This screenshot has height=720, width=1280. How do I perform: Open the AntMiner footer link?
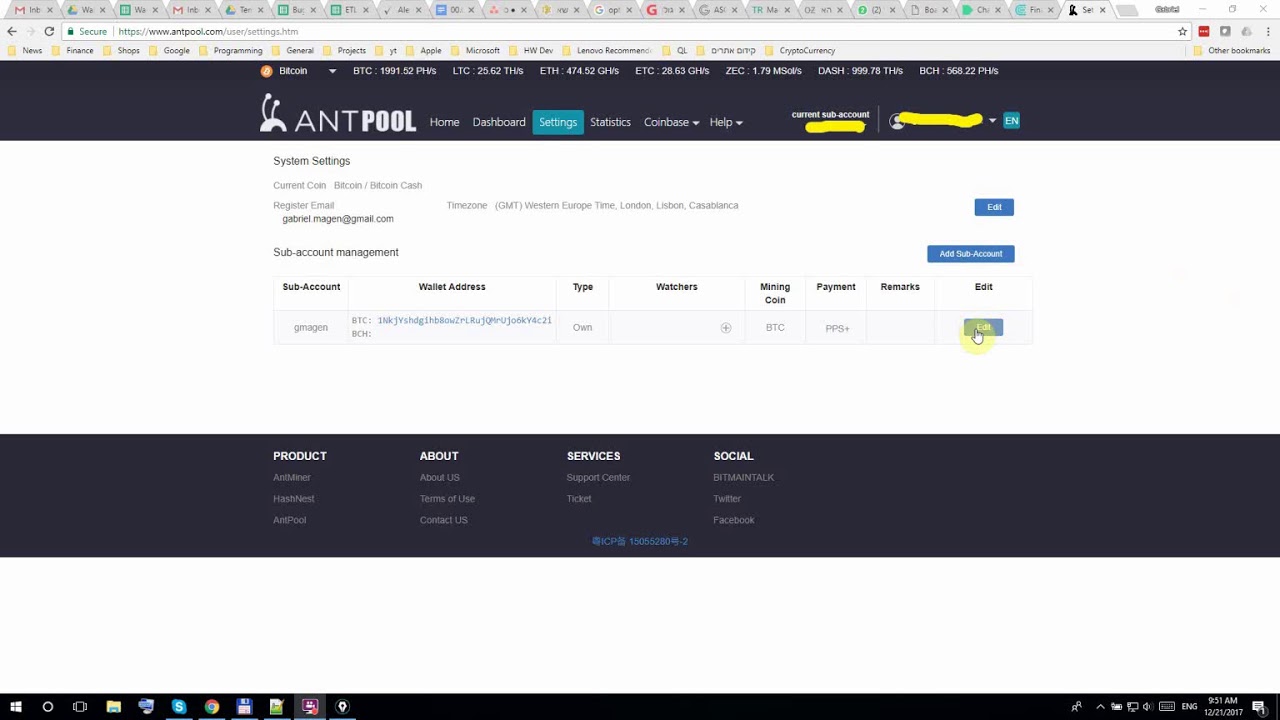[x=292, y=478]
